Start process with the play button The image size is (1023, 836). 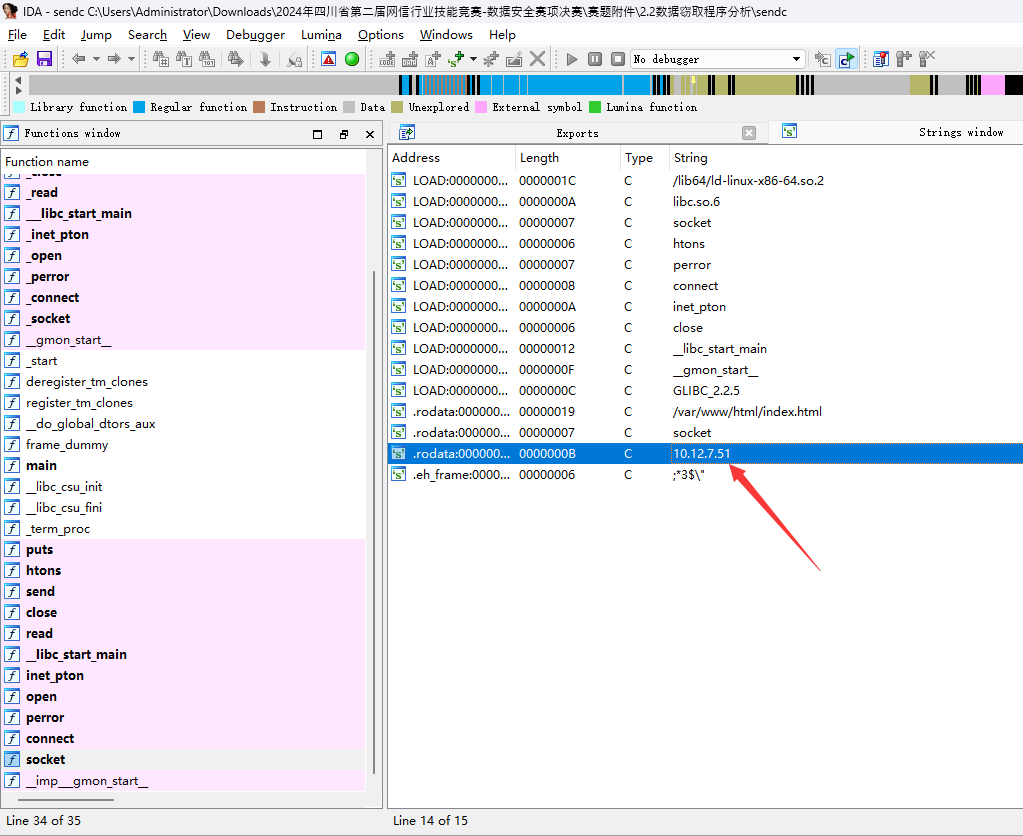[x=572, y=59]
